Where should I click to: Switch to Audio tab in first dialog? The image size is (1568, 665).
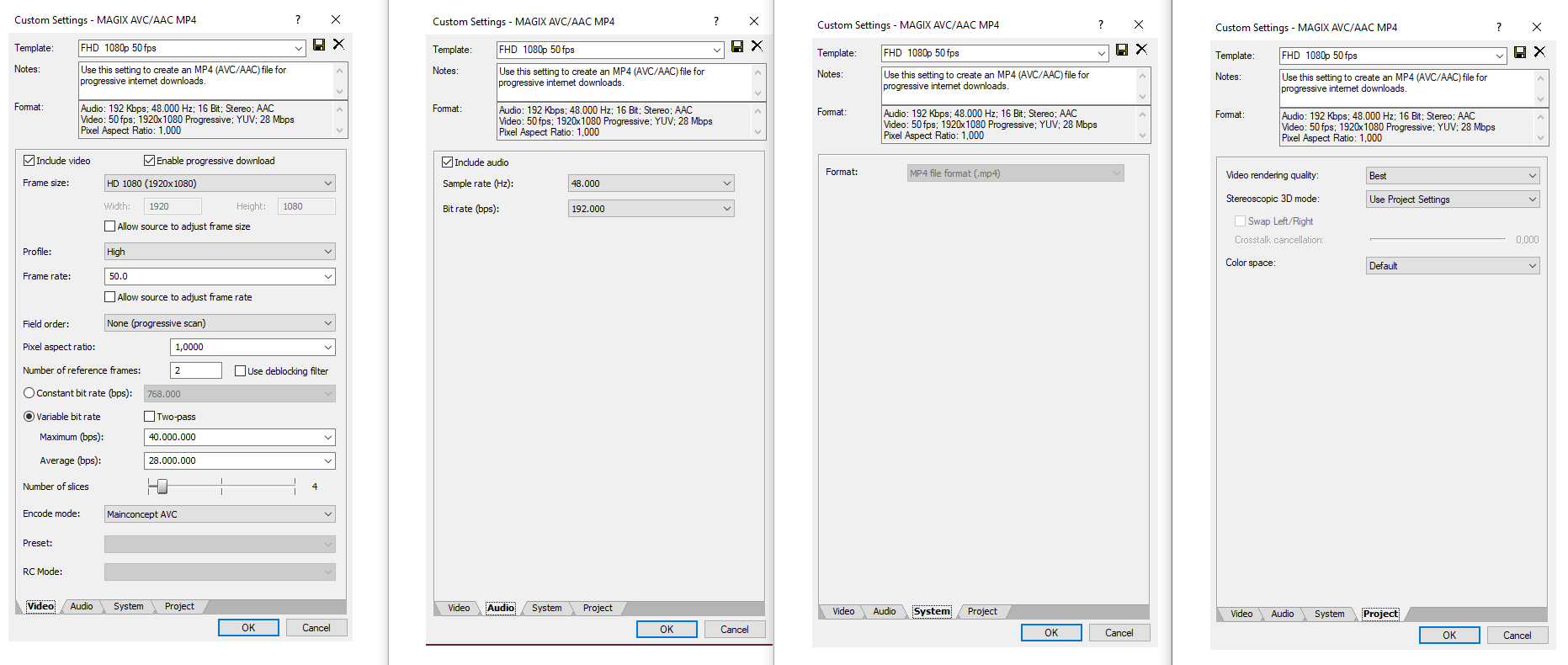(x=82, y=606)
